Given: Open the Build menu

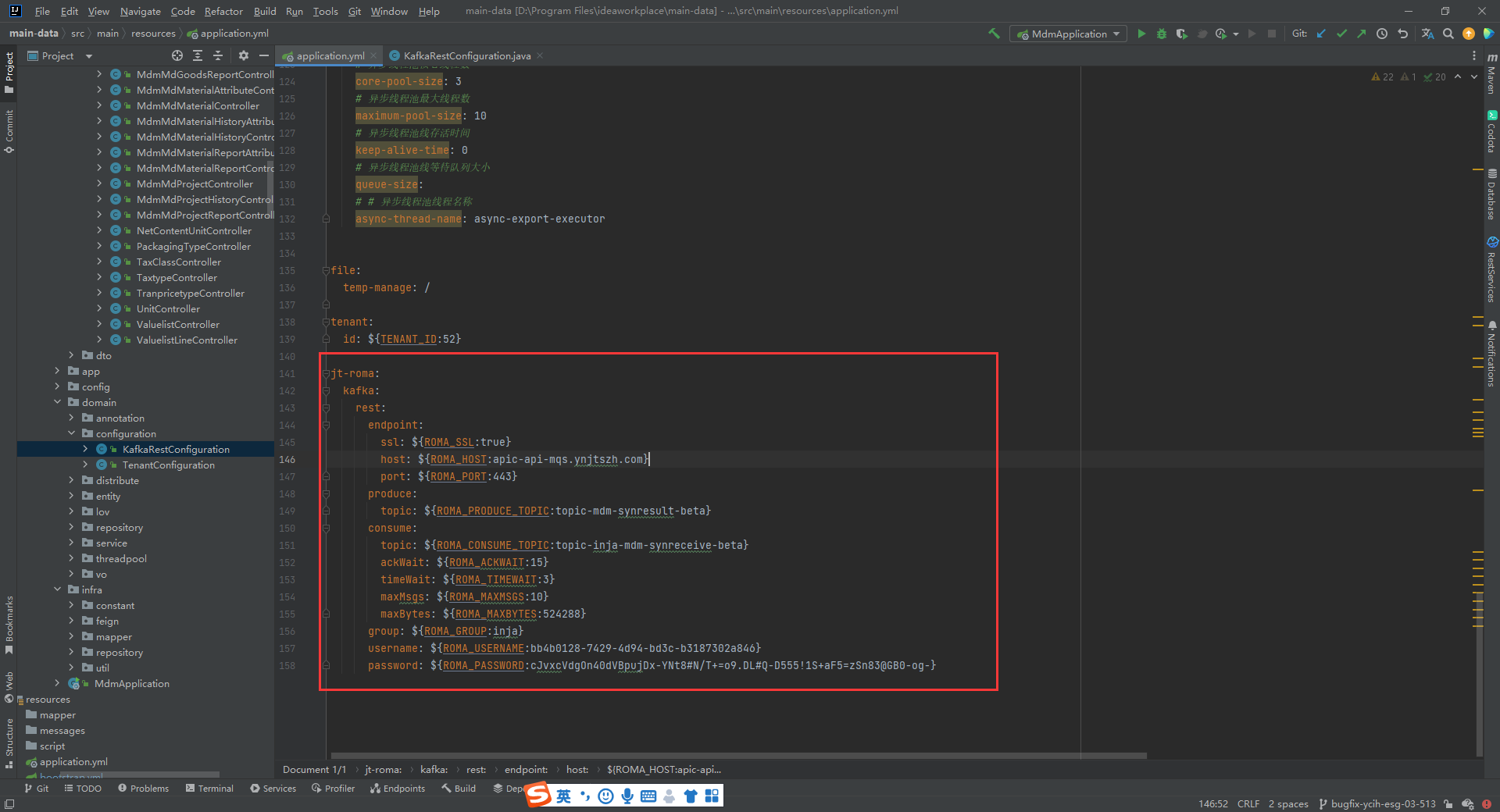Looking at the screenshot, I should [x=265, y=11].
